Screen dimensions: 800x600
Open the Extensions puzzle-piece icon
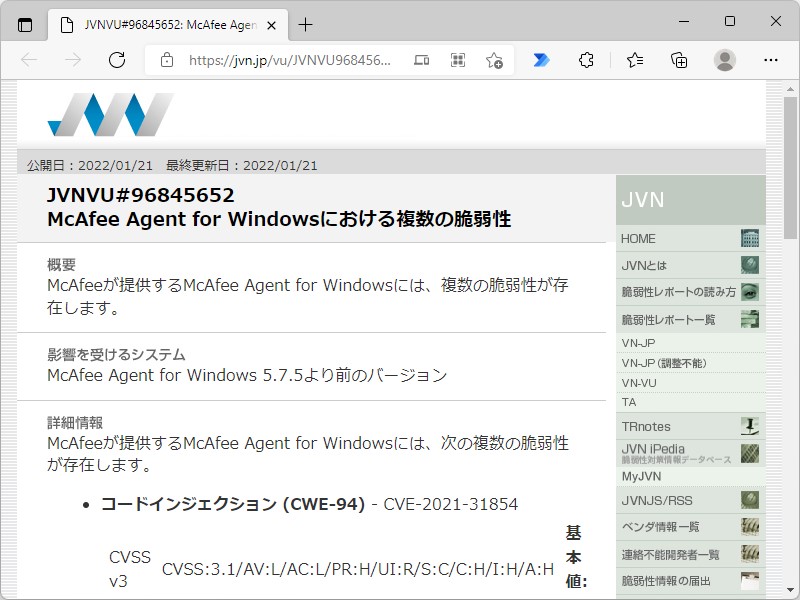[586, 60]
